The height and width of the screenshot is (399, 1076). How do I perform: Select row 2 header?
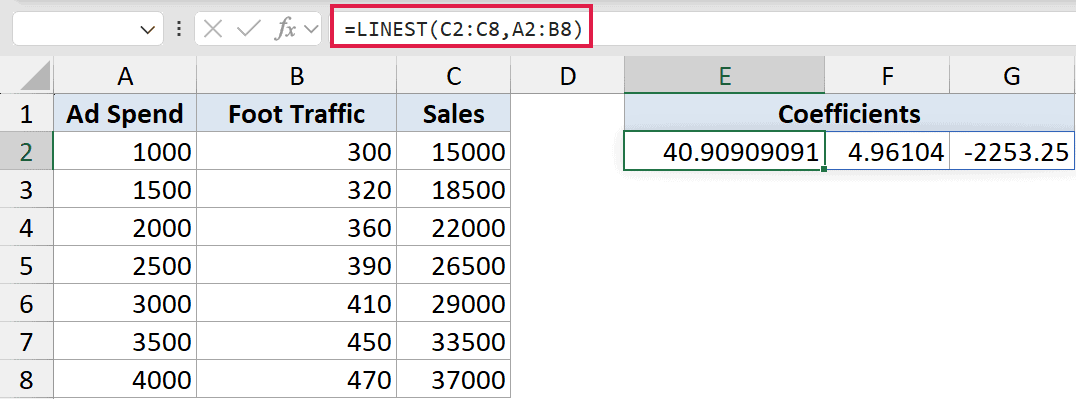(26, 151)
